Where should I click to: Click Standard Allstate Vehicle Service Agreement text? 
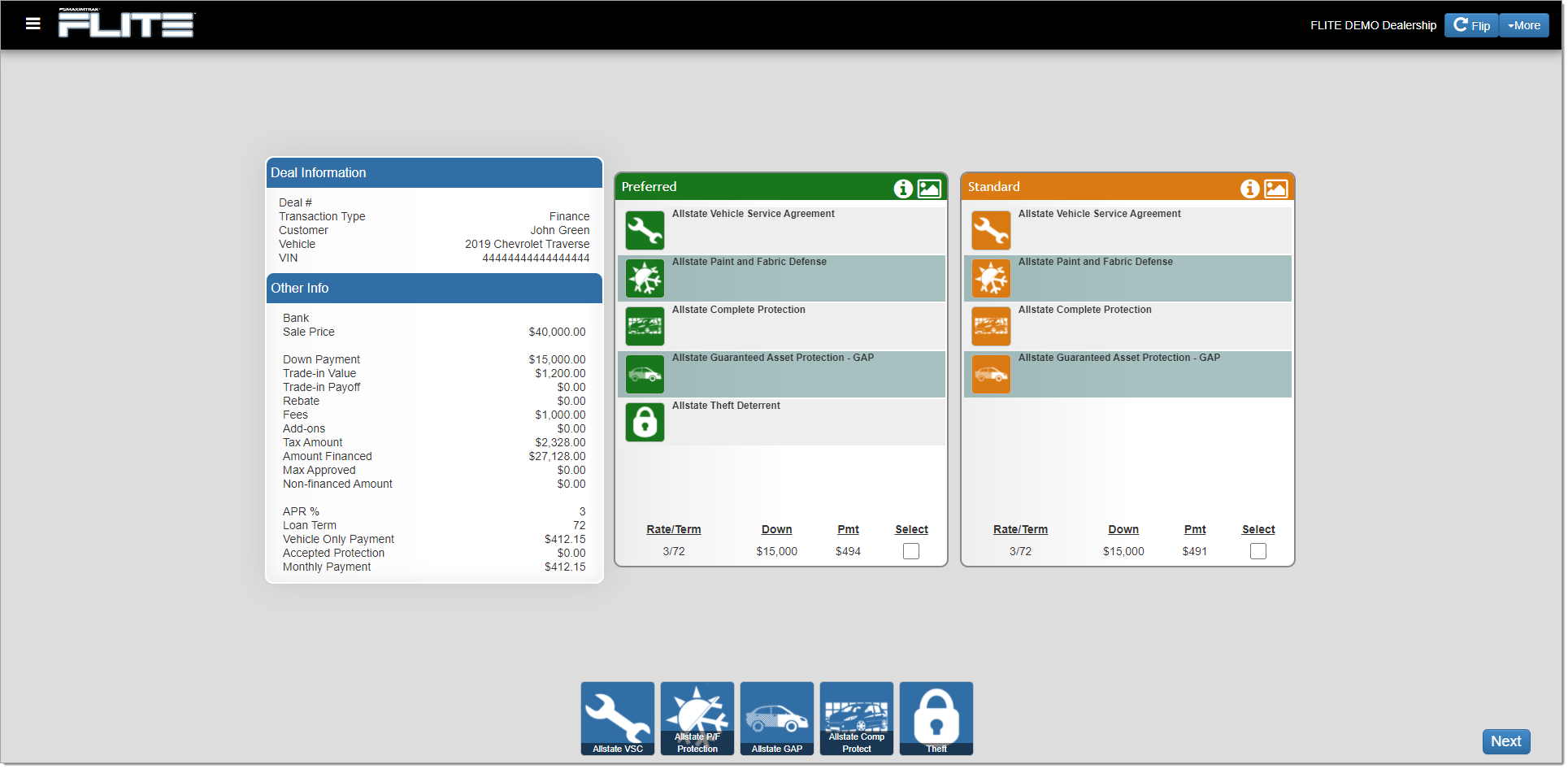coord(1100,214)
